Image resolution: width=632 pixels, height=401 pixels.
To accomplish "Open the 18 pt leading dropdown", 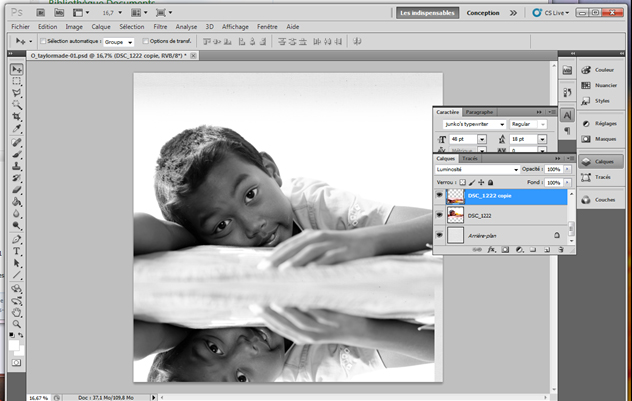I will (x=543, y=139).
